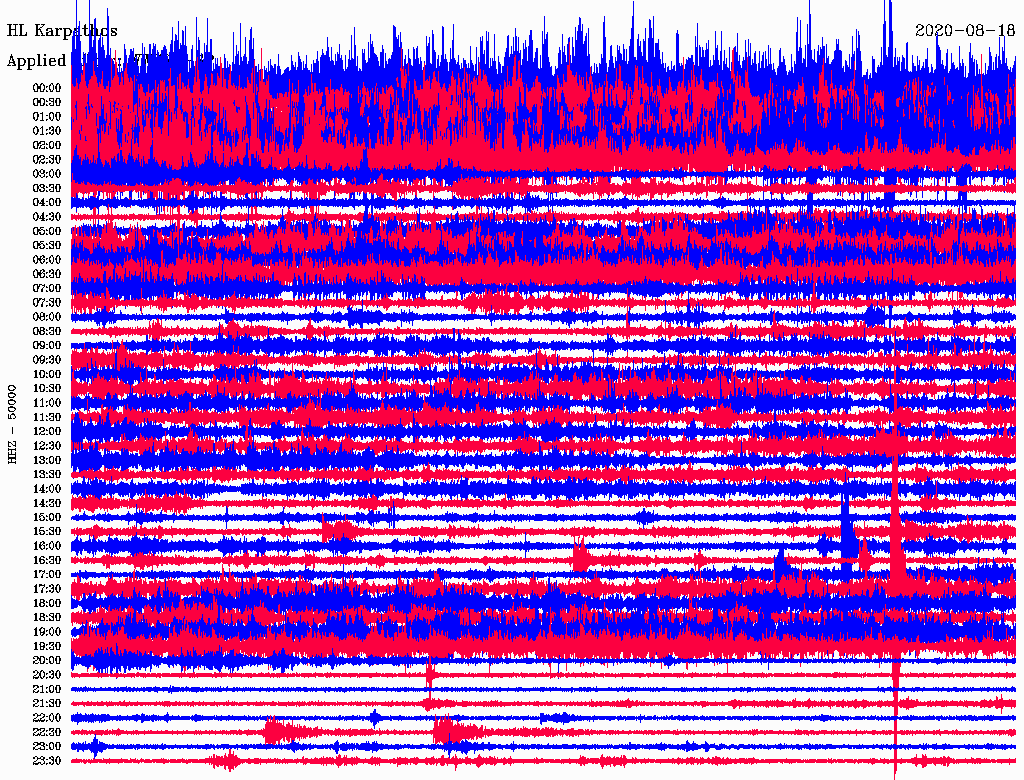Select the 14:30 time label
Viewport: 1024px width, 780px height.
(47, 504)
